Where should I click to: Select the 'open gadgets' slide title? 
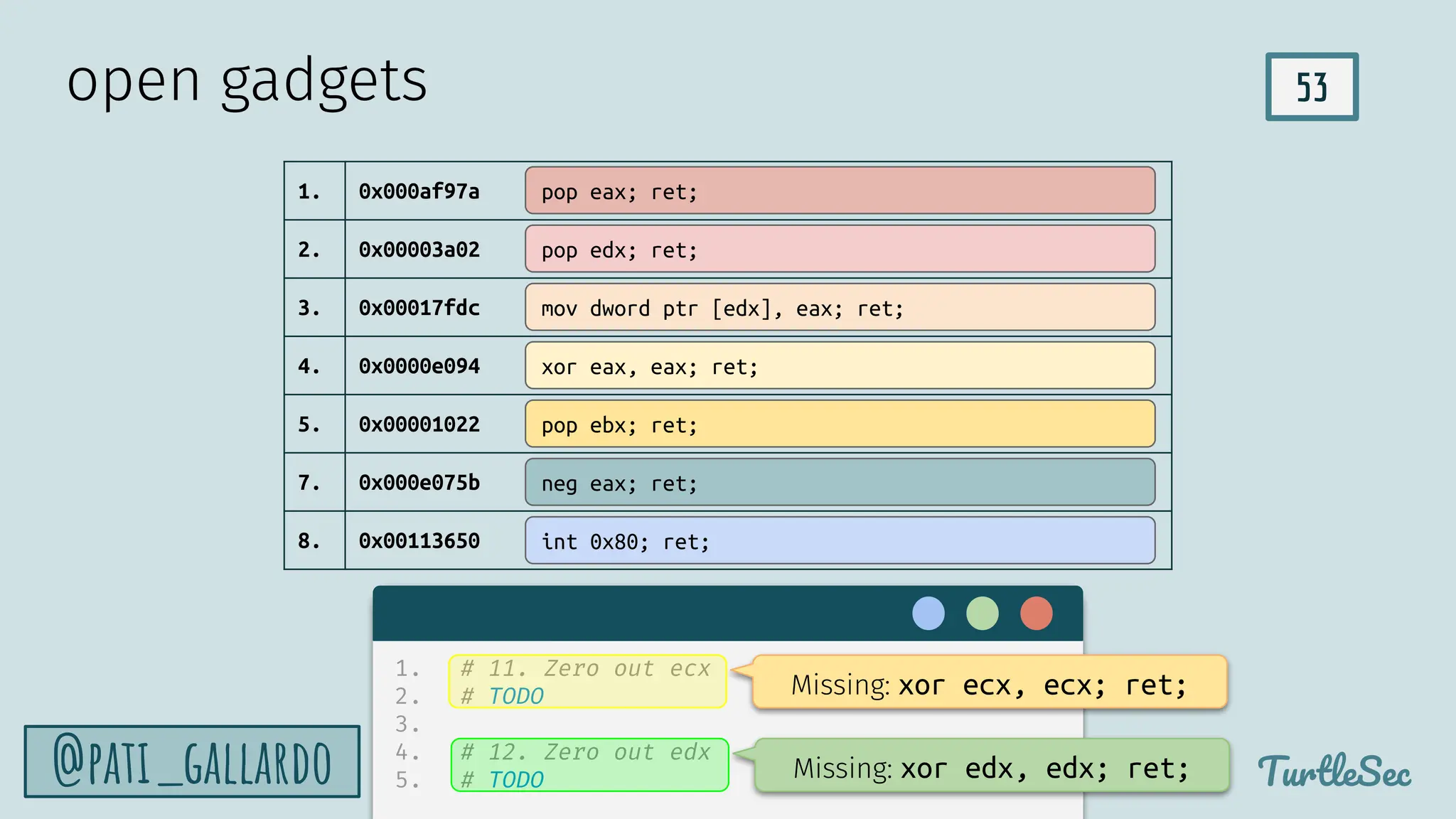click(247, 82)
